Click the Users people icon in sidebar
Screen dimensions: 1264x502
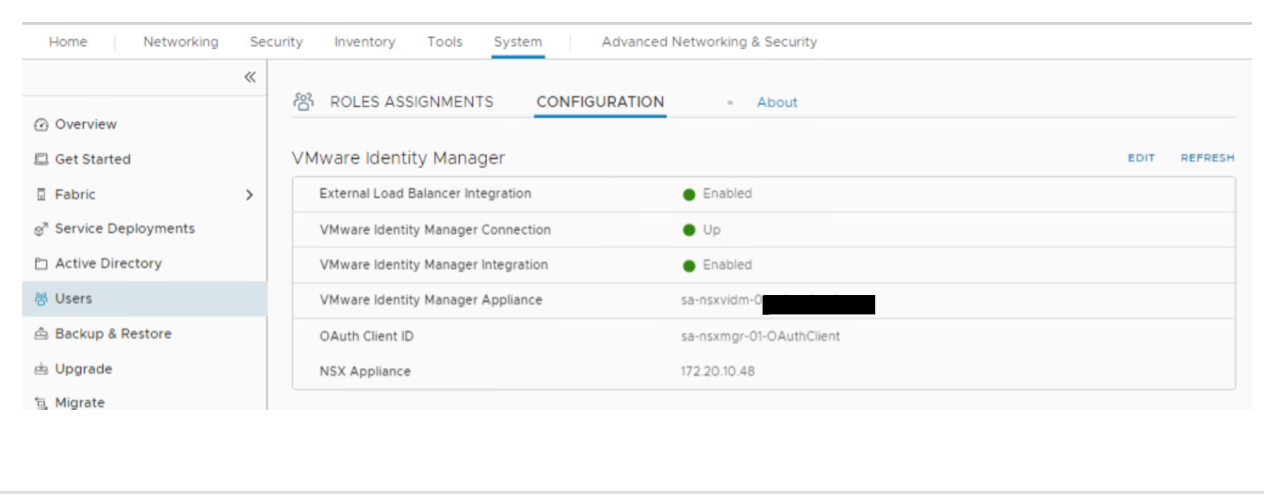(41, 299)
